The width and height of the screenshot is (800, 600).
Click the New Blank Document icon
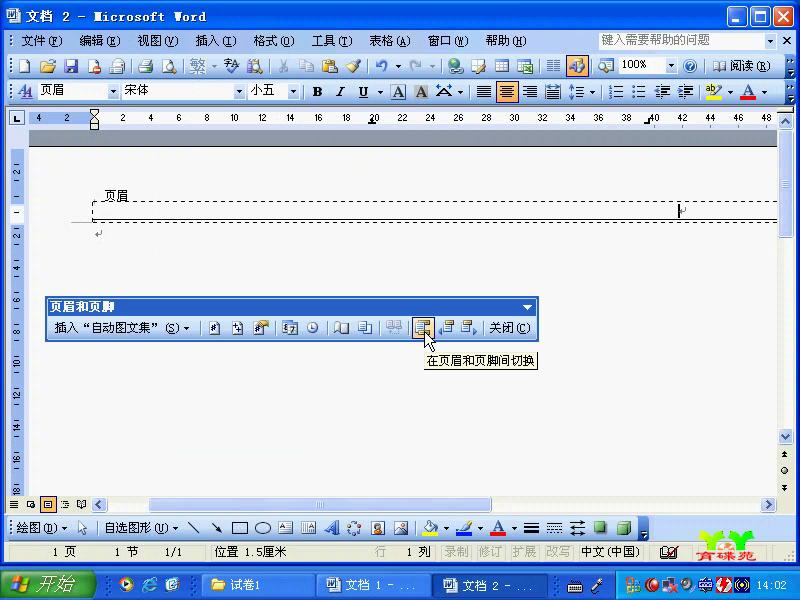point(24,66)
